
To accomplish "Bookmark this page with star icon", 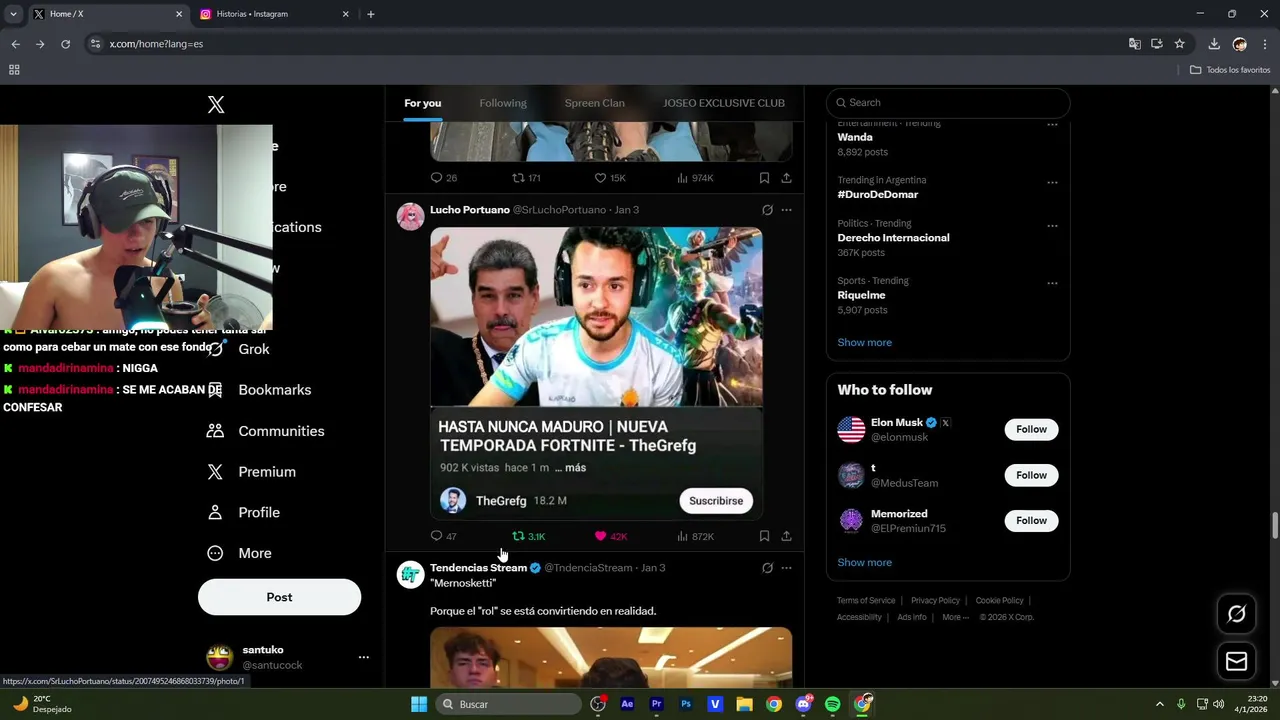I will point(1179,44).
